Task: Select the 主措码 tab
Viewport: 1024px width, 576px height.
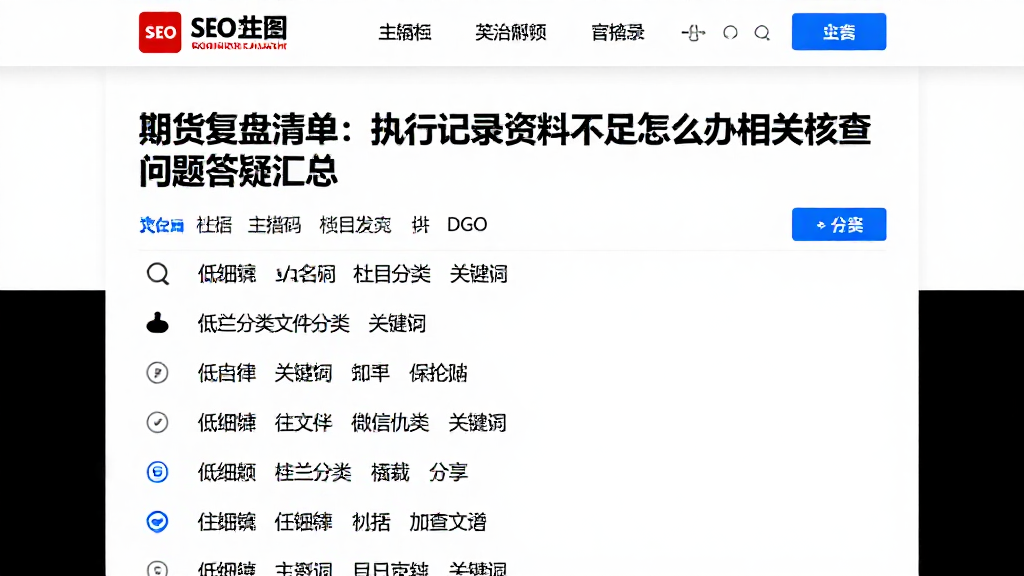Action: pyautogui.click(x=274, y=225)
